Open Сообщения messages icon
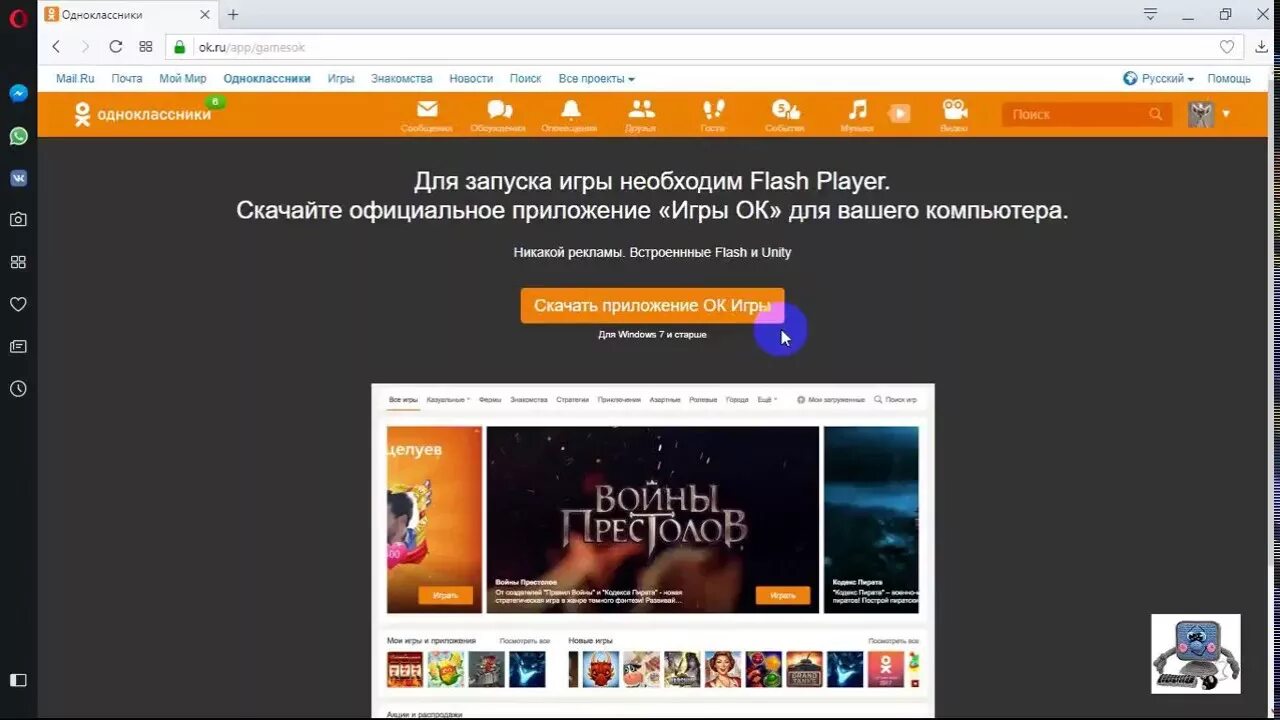 (x=427, y=115)
